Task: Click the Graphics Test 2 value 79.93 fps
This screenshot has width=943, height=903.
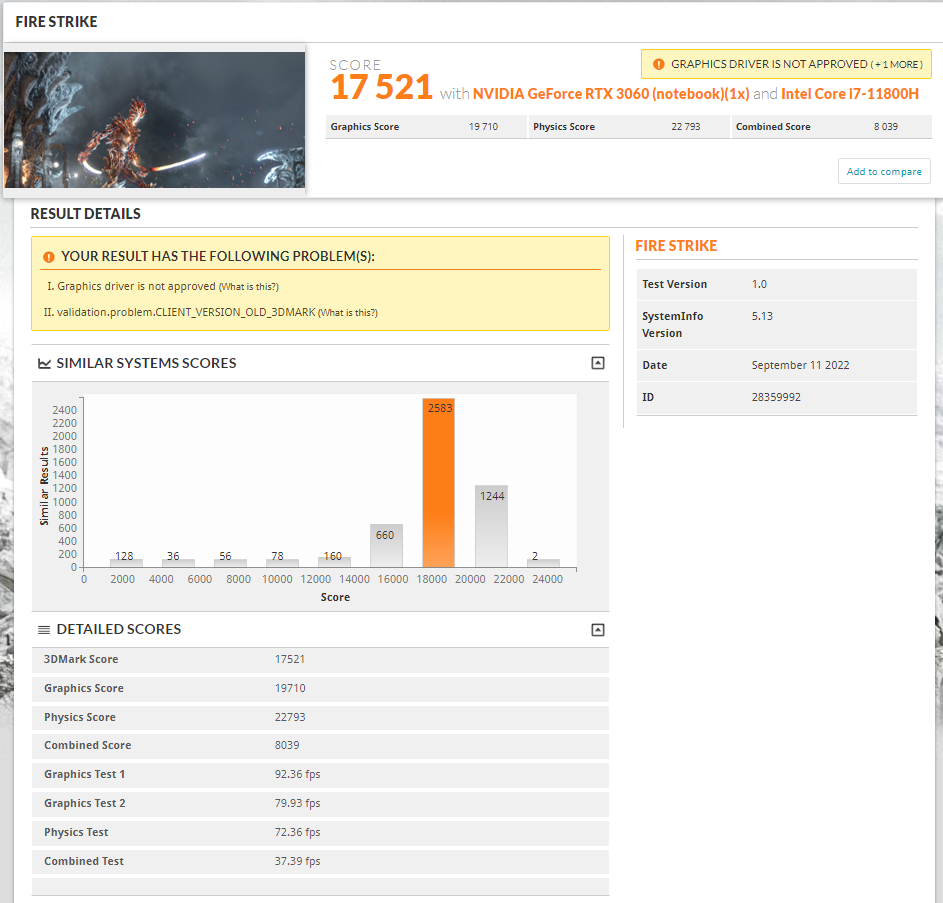Action: pyautogui.click(x=298, y=803)
